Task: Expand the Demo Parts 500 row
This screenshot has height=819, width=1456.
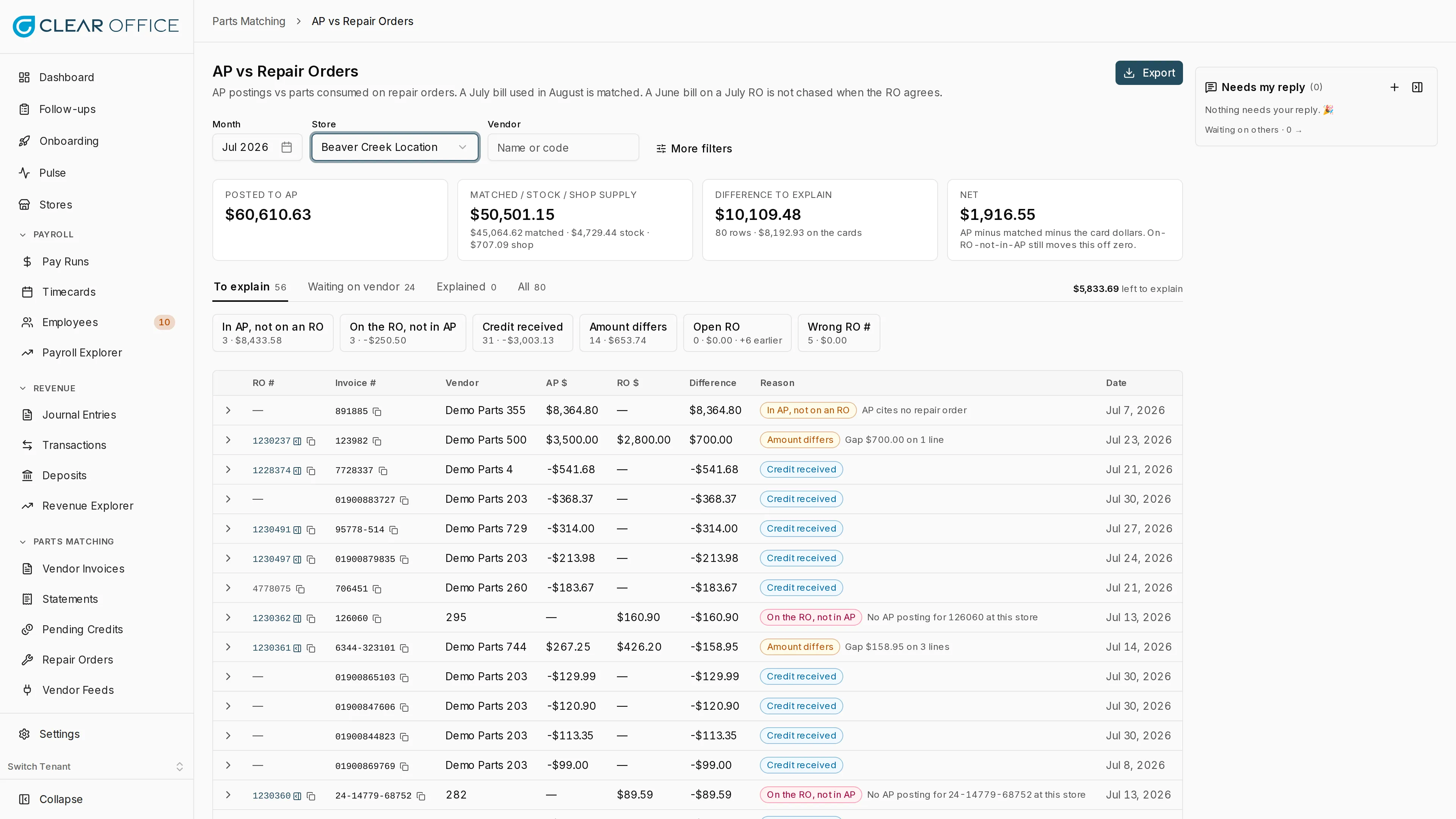Action: (x=228, y=440)
